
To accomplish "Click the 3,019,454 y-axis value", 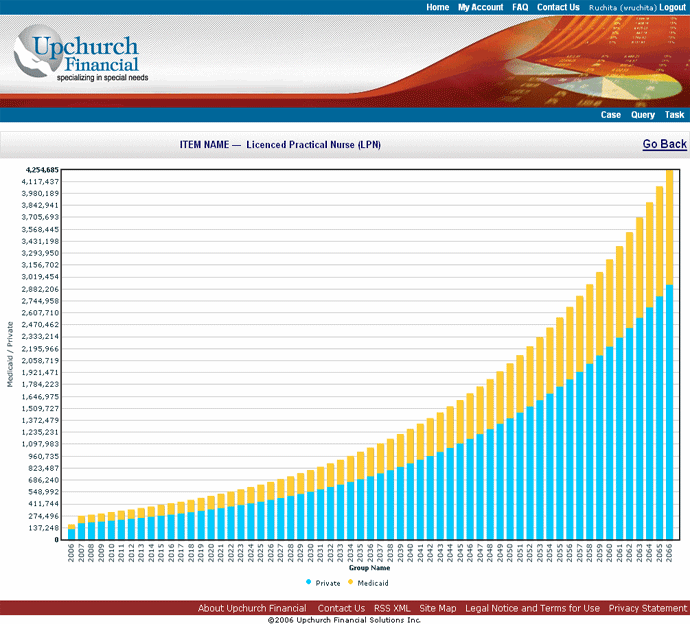I will 40,277.
